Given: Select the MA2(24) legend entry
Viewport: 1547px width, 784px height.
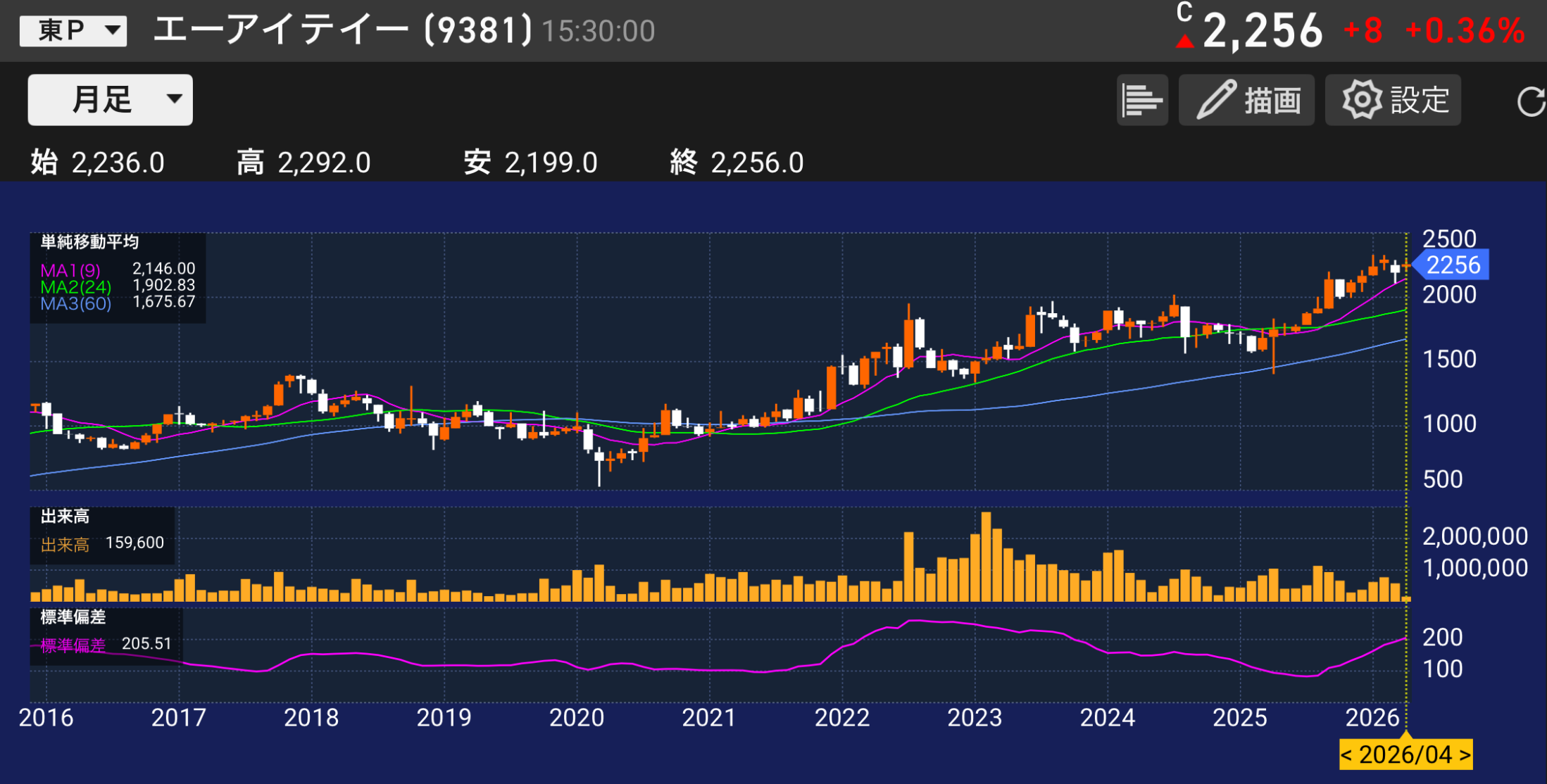Looking at the screenshot, I should (75, 287).
